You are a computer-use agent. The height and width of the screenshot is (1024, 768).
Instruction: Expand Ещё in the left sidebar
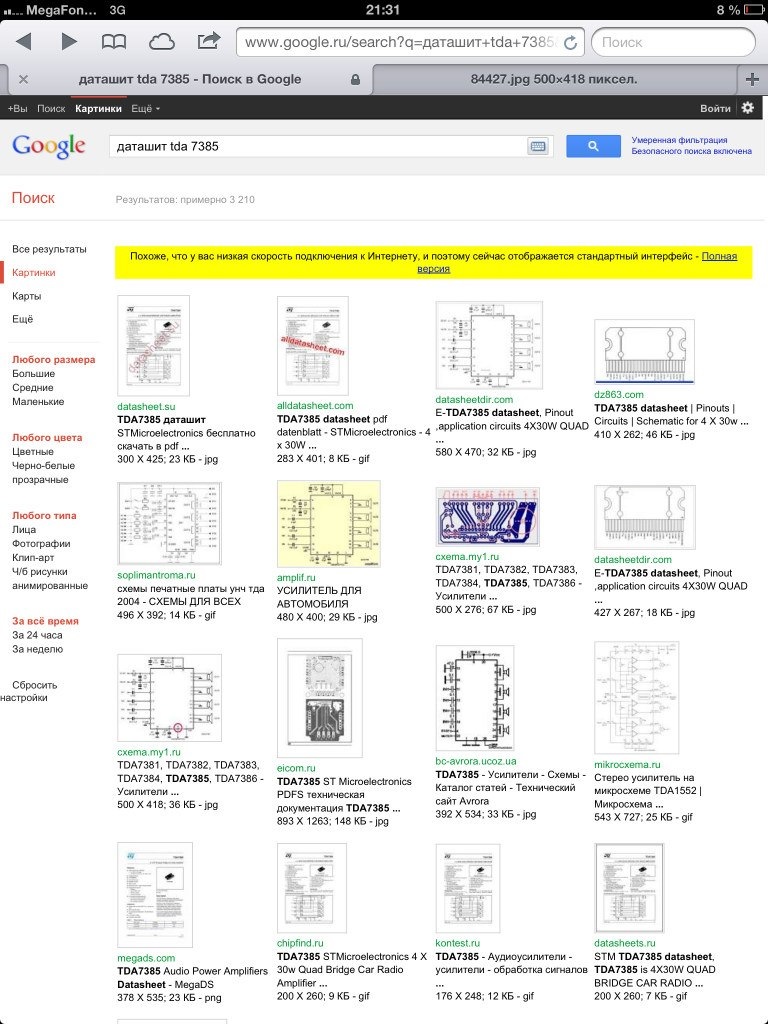(x=22, y=319)
